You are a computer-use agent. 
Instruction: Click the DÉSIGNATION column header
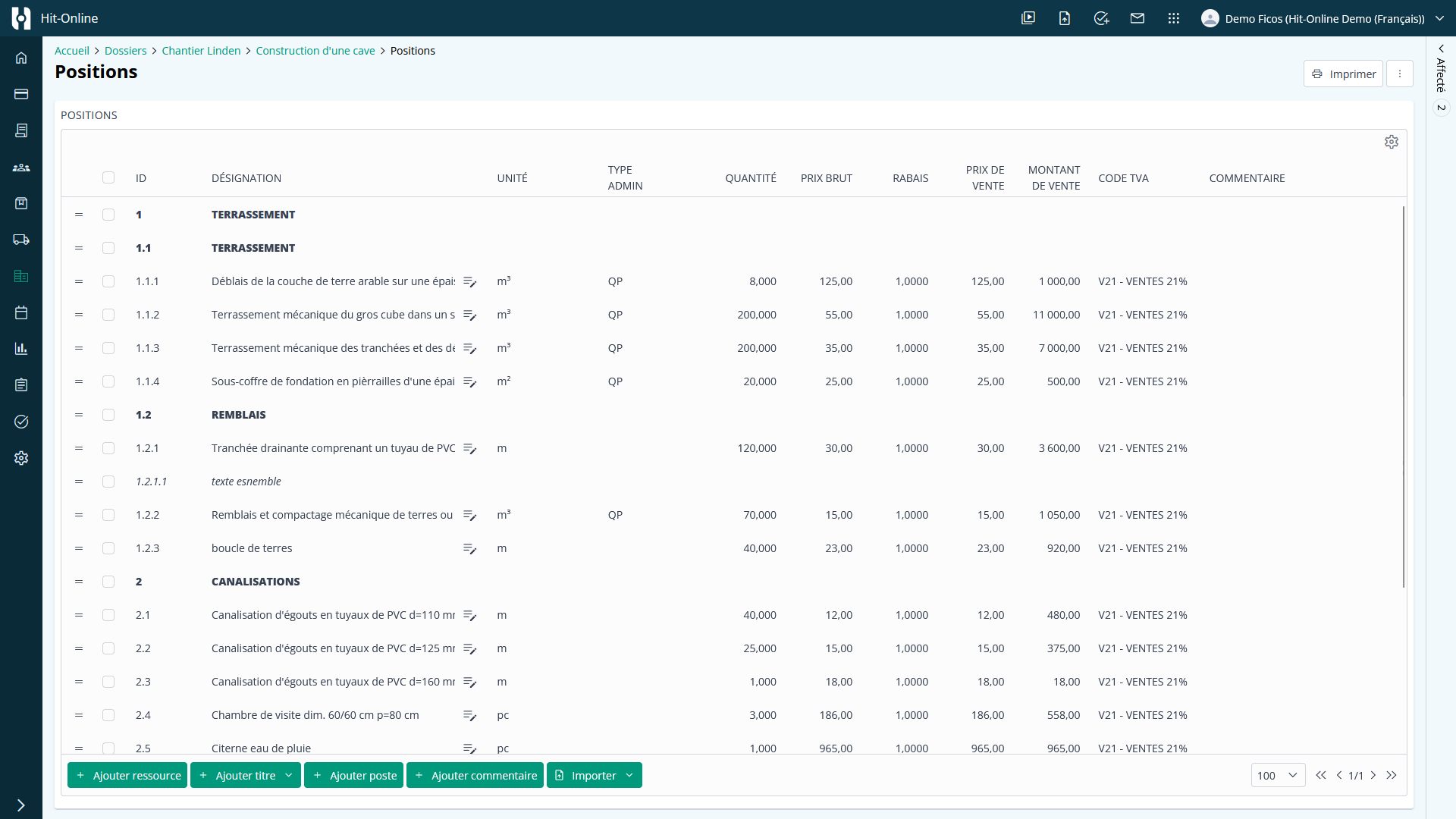(246, 178)
